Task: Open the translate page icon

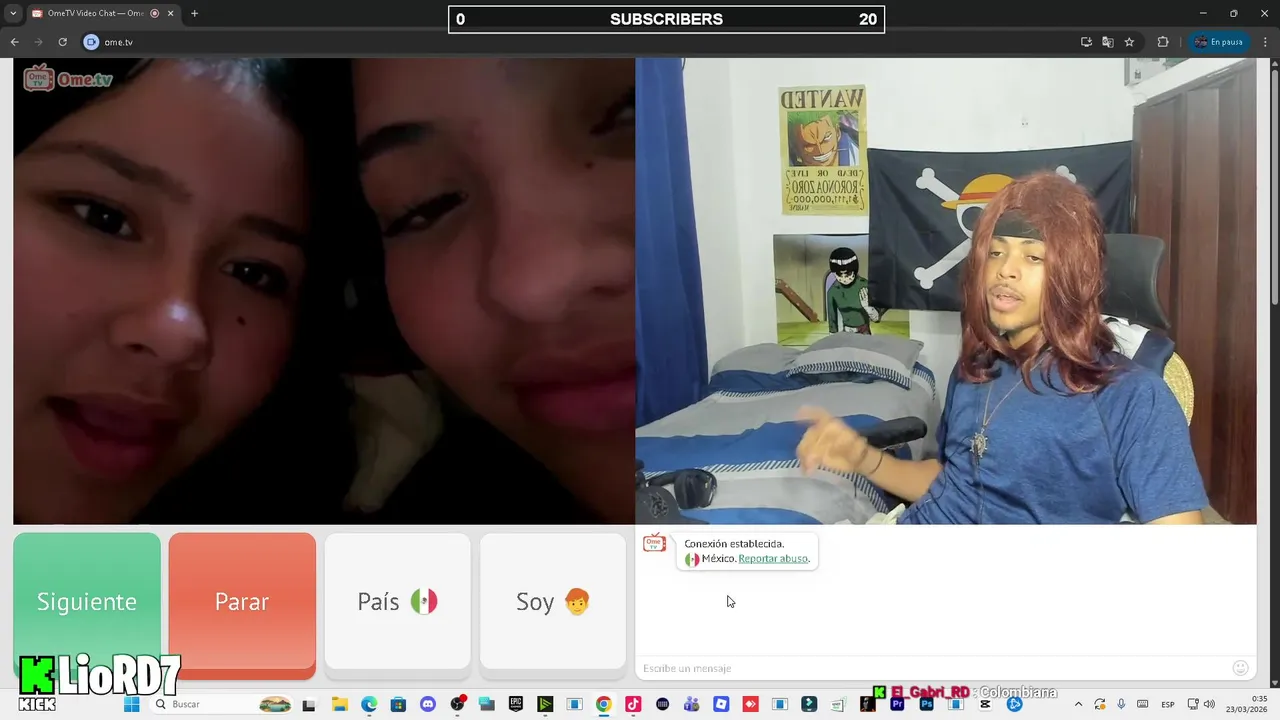Action: click(x=1107, y=42)
